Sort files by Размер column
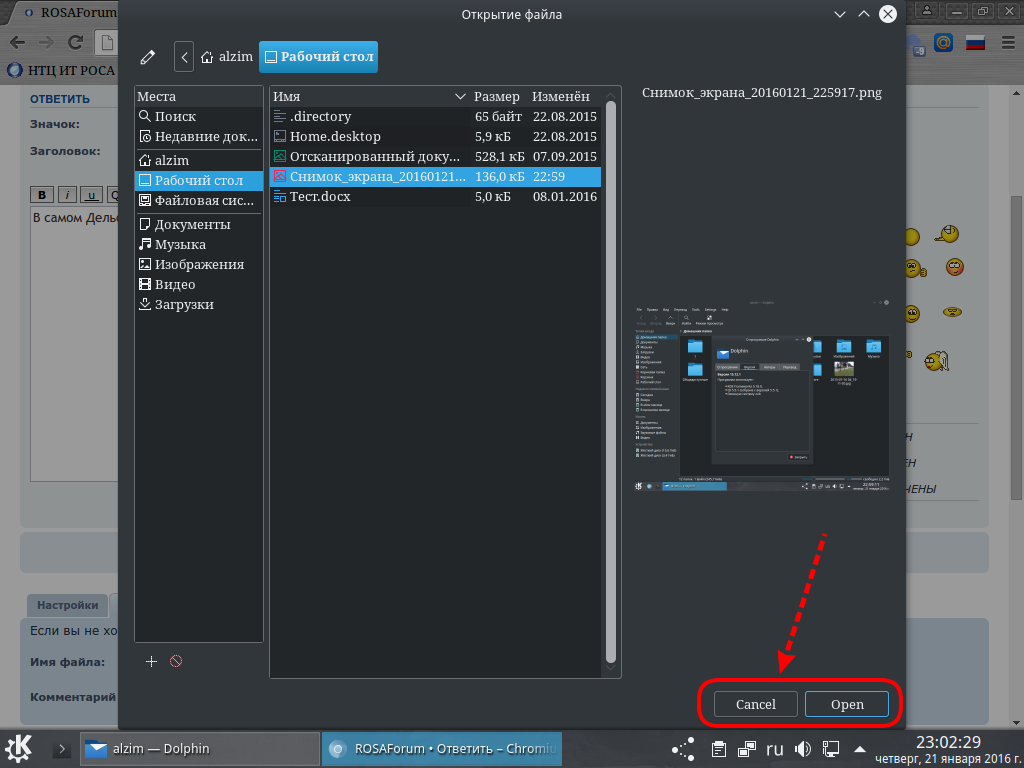The height and width of the screenshot is (768, 1024). 497,97
